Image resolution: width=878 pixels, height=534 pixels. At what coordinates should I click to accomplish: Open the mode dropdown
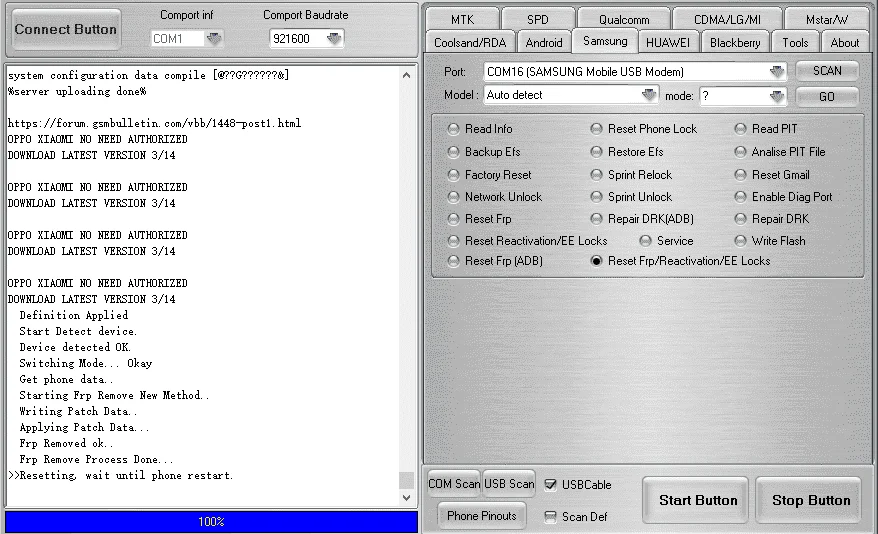(x=777, y=96)
